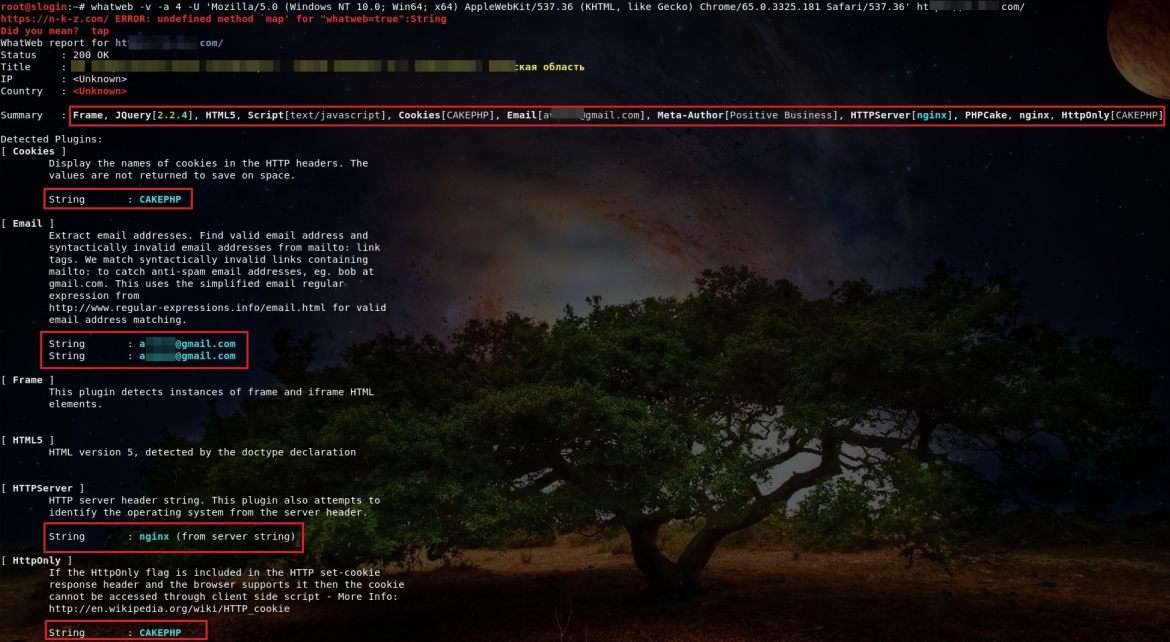1170x642 pixels.
Task: Click 'HttpOnly[CAKEPHP]' in the Summary line
Action: (1112, 115)
